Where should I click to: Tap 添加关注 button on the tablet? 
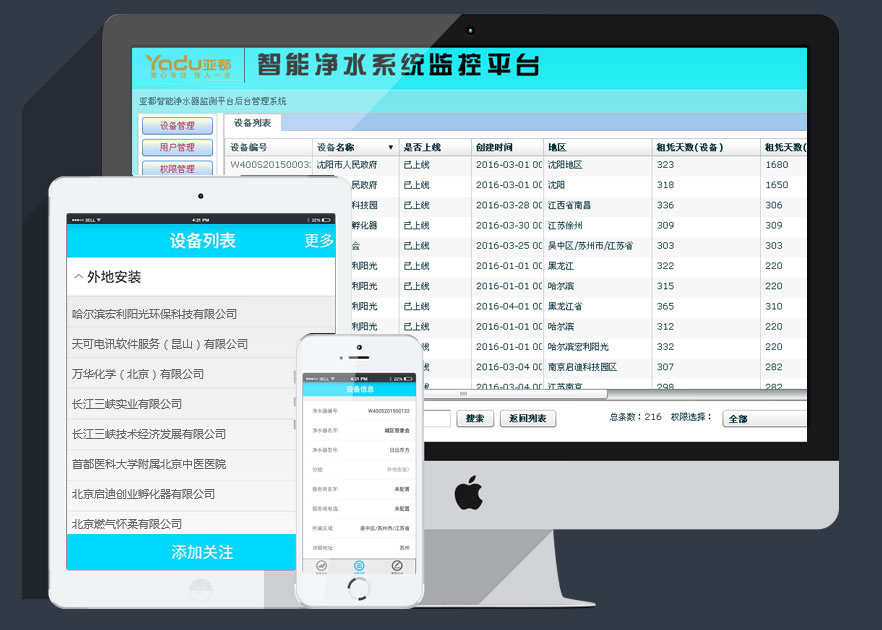[201, 552]
